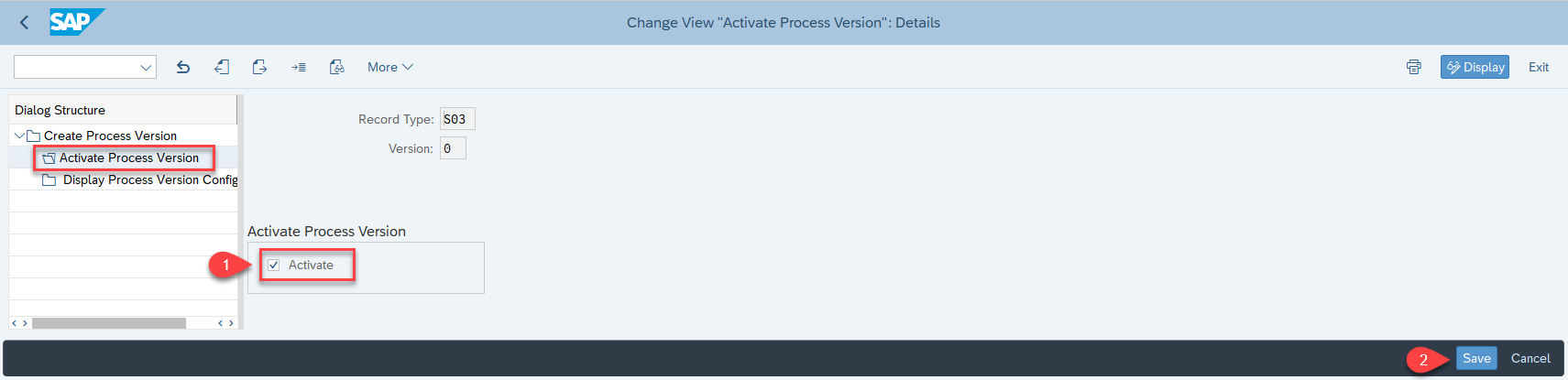Open the More menu
Screen dimensions: 1568x380
point(390,67)
